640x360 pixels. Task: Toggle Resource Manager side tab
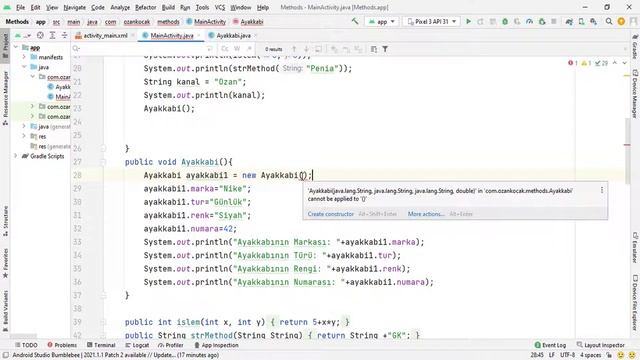[x=5, y=98]
